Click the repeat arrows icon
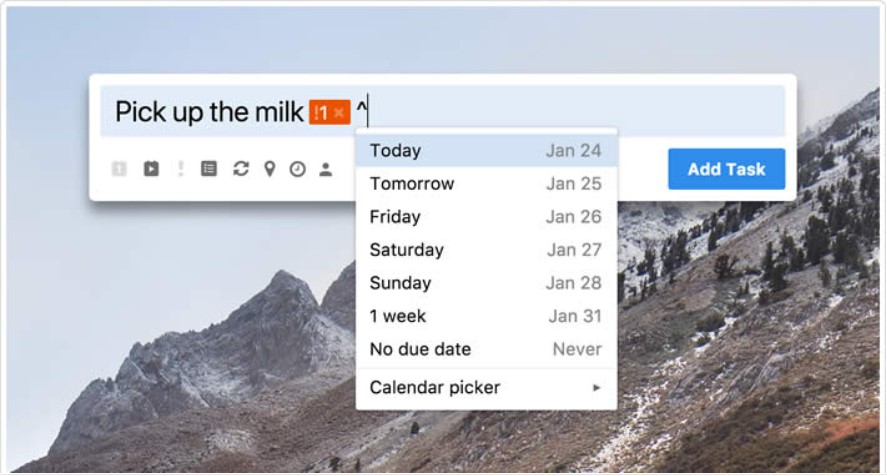The image size is (887, 476). pos(240,169)
